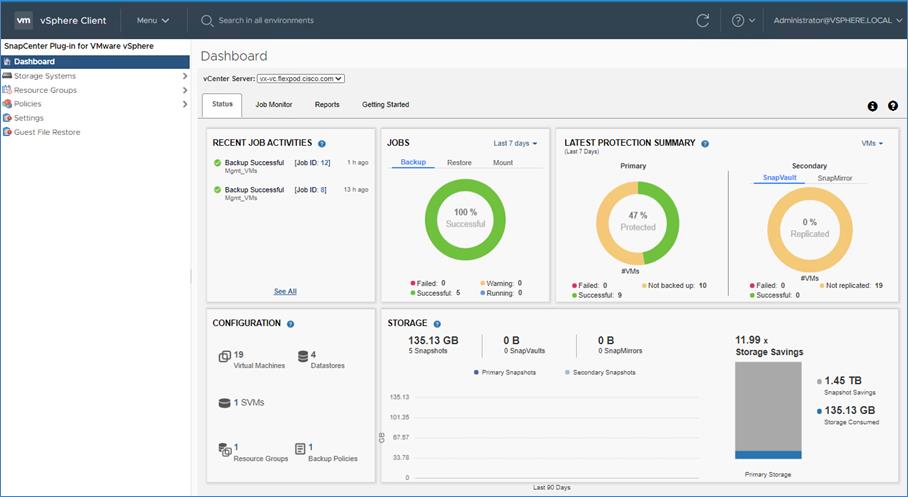Viewport: 908px width, 497px height.
Task: Click the 'Successful: 5' jobs legend entry
Action: 435,293
